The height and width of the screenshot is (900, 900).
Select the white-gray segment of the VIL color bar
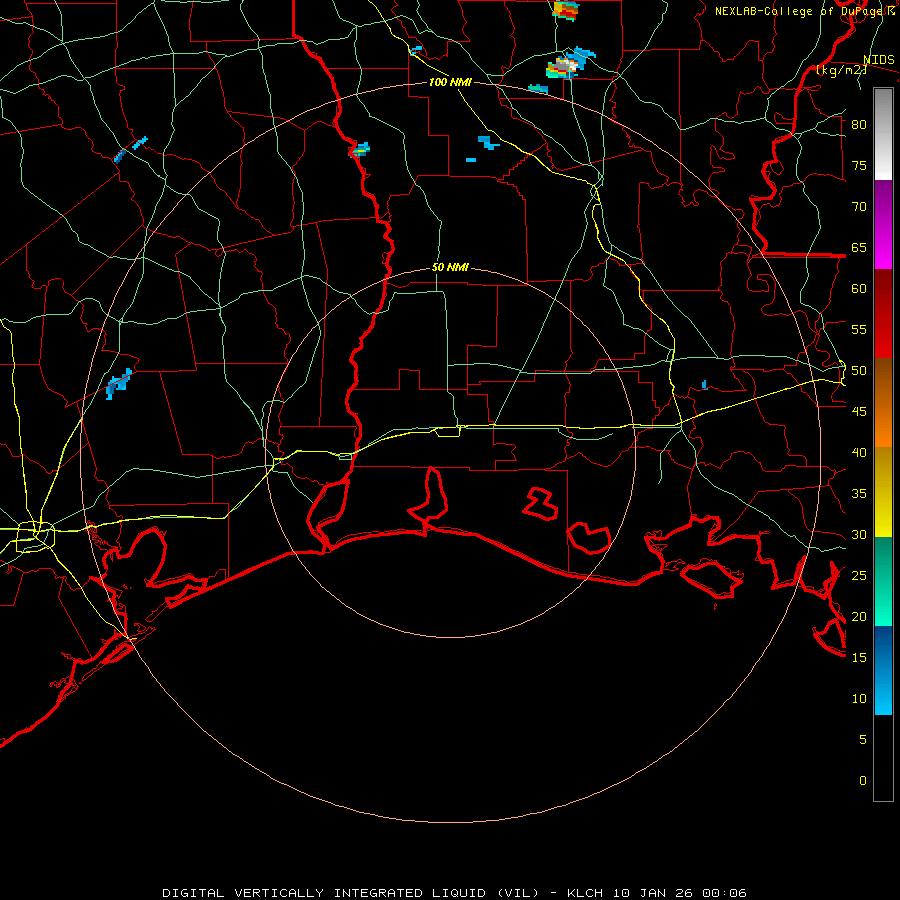tap(883, 134)
